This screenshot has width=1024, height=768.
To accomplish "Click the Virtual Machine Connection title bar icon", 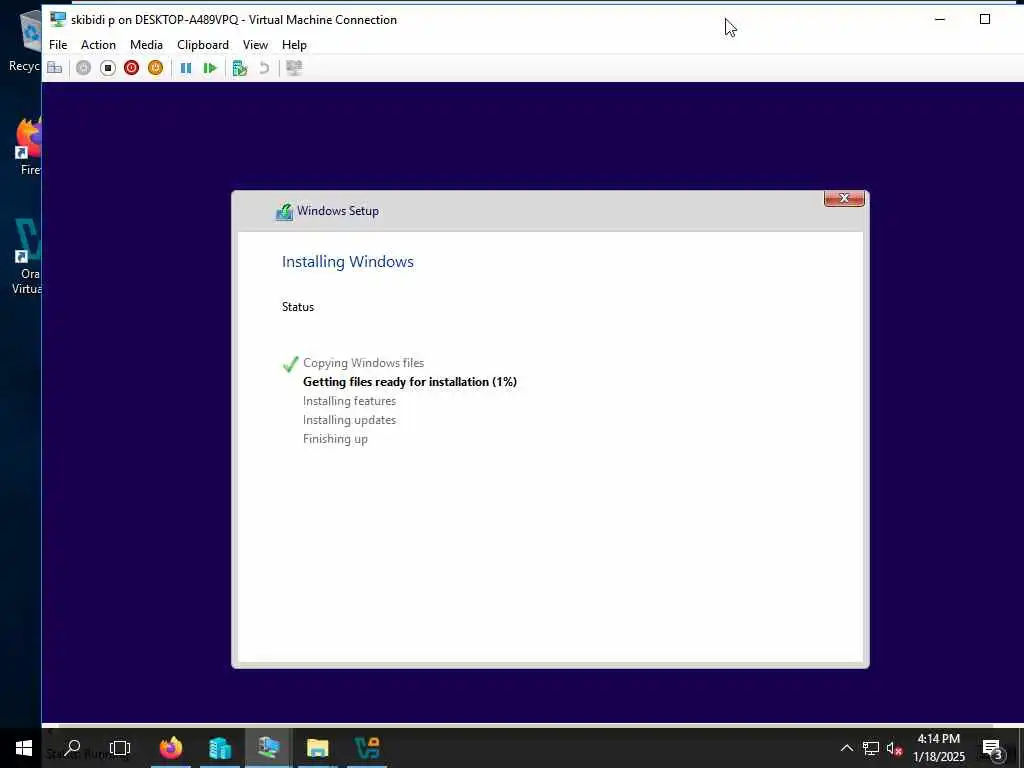I will (x=58, y=20).
